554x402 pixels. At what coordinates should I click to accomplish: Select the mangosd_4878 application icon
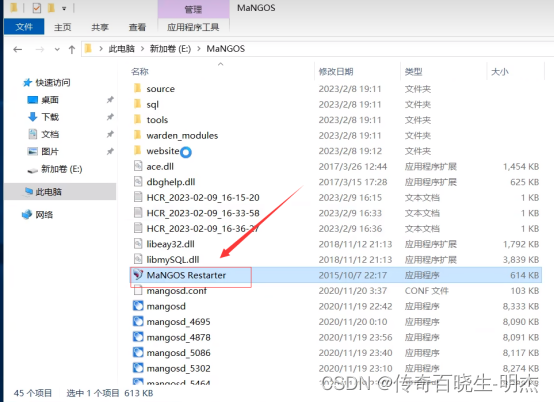138,337
